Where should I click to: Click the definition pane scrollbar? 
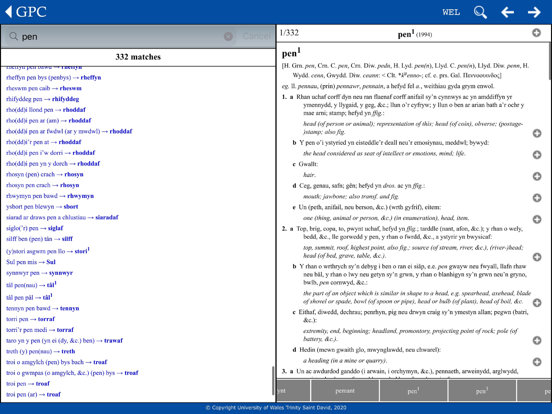(550, 62)
